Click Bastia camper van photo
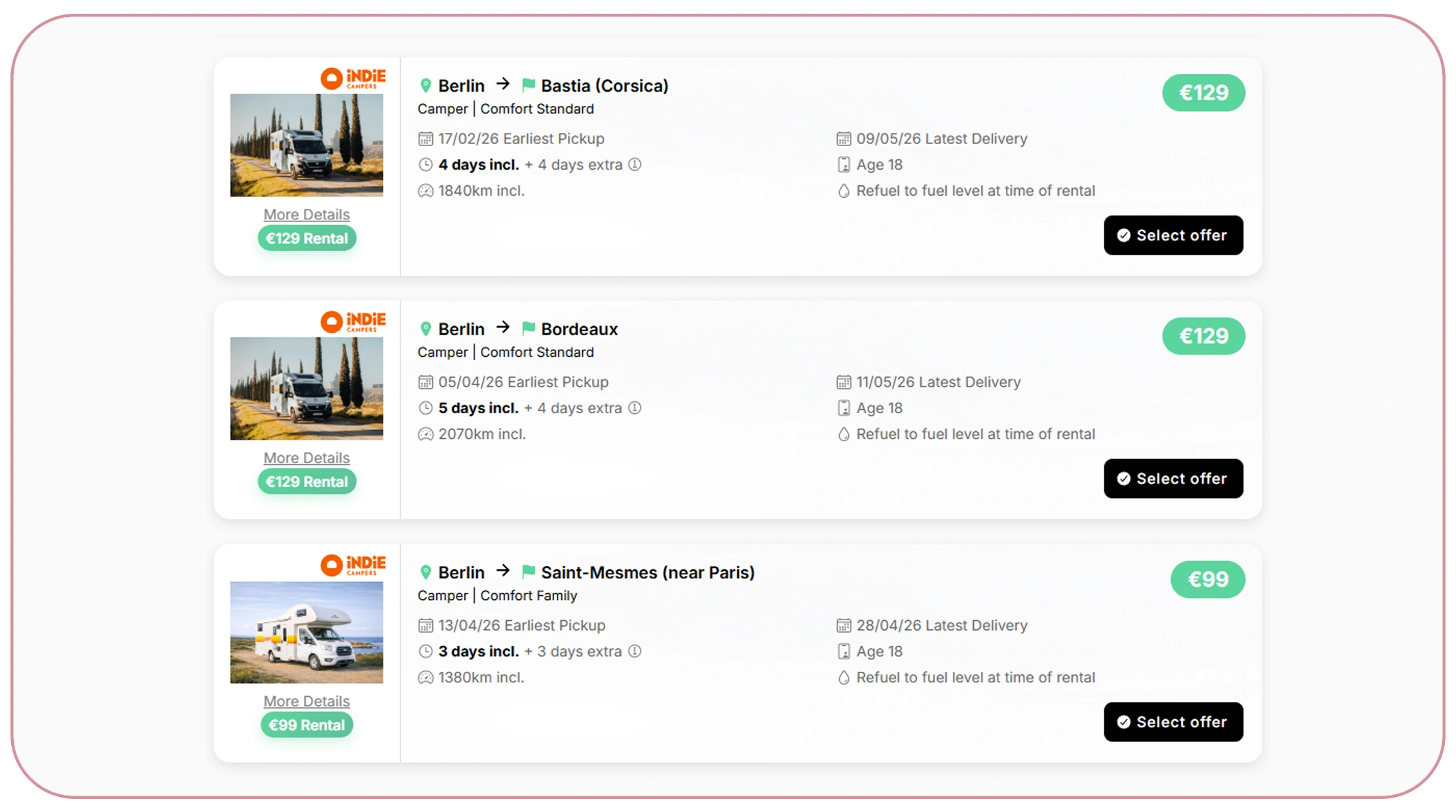This screenshot has height=812, width=1456. [307, 145]
